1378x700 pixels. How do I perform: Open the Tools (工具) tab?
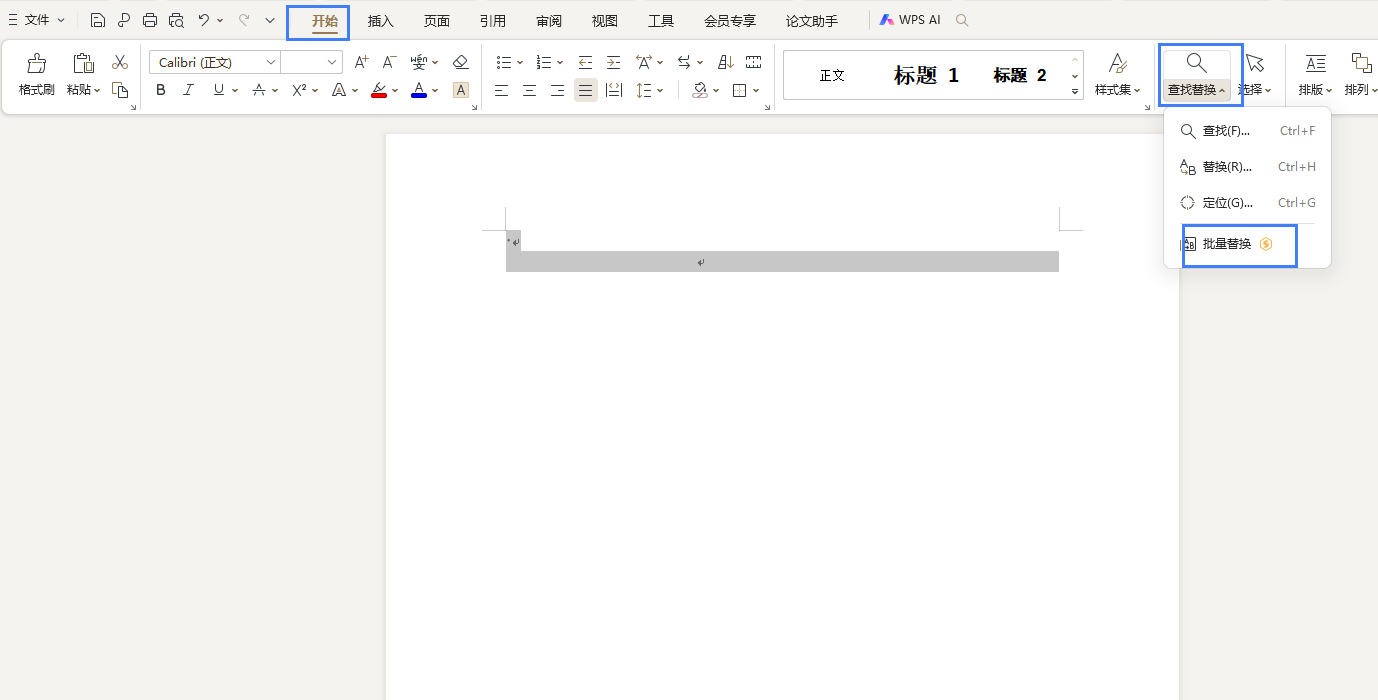pos(661,21)
